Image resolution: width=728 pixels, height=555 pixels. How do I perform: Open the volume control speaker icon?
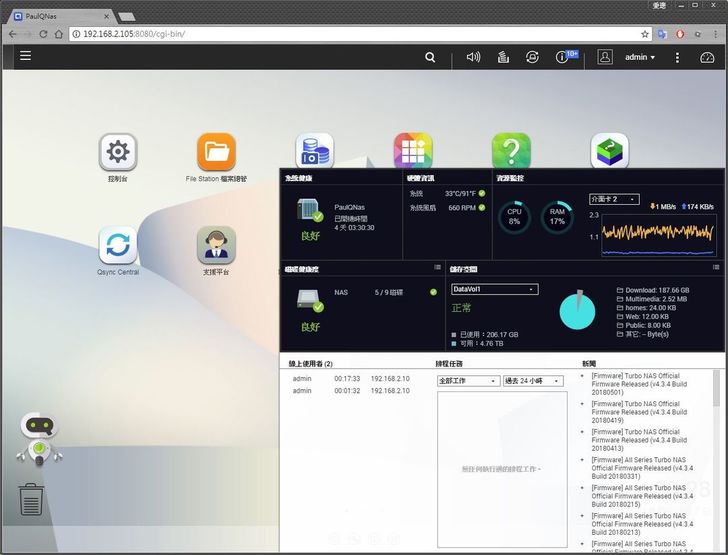473,58
